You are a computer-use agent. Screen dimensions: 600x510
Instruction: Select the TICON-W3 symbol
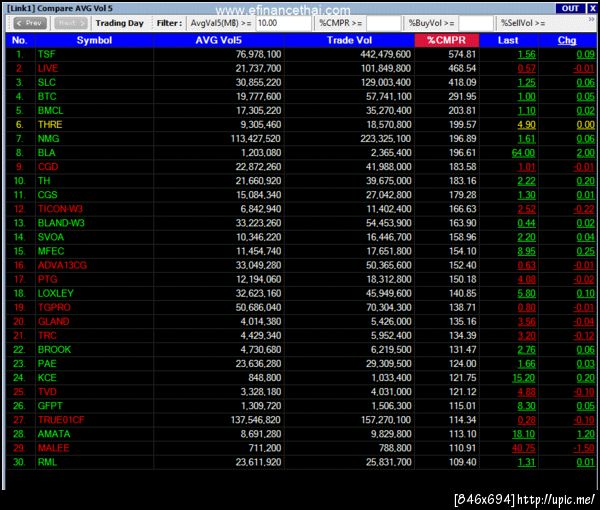click(x=60, y=209)
